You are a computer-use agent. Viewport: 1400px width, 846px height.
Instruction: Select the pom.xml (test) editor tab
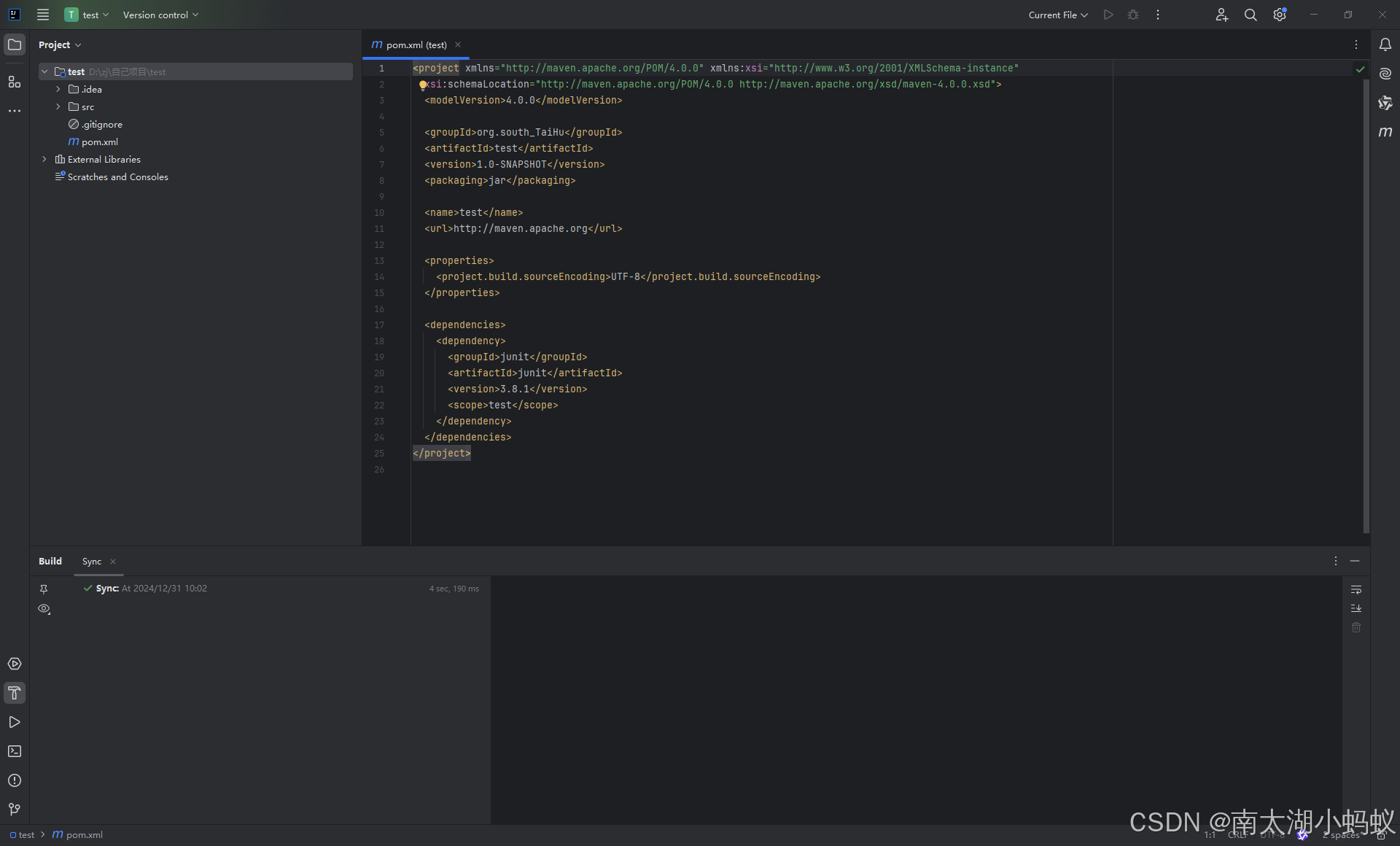[x=416, y=44]
